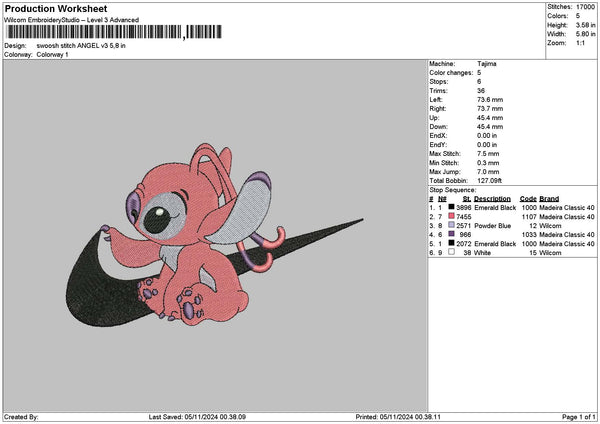This screenshot has width=600, height=424.
Task: Click the 'EndX:' label
Action: (438, 136)
